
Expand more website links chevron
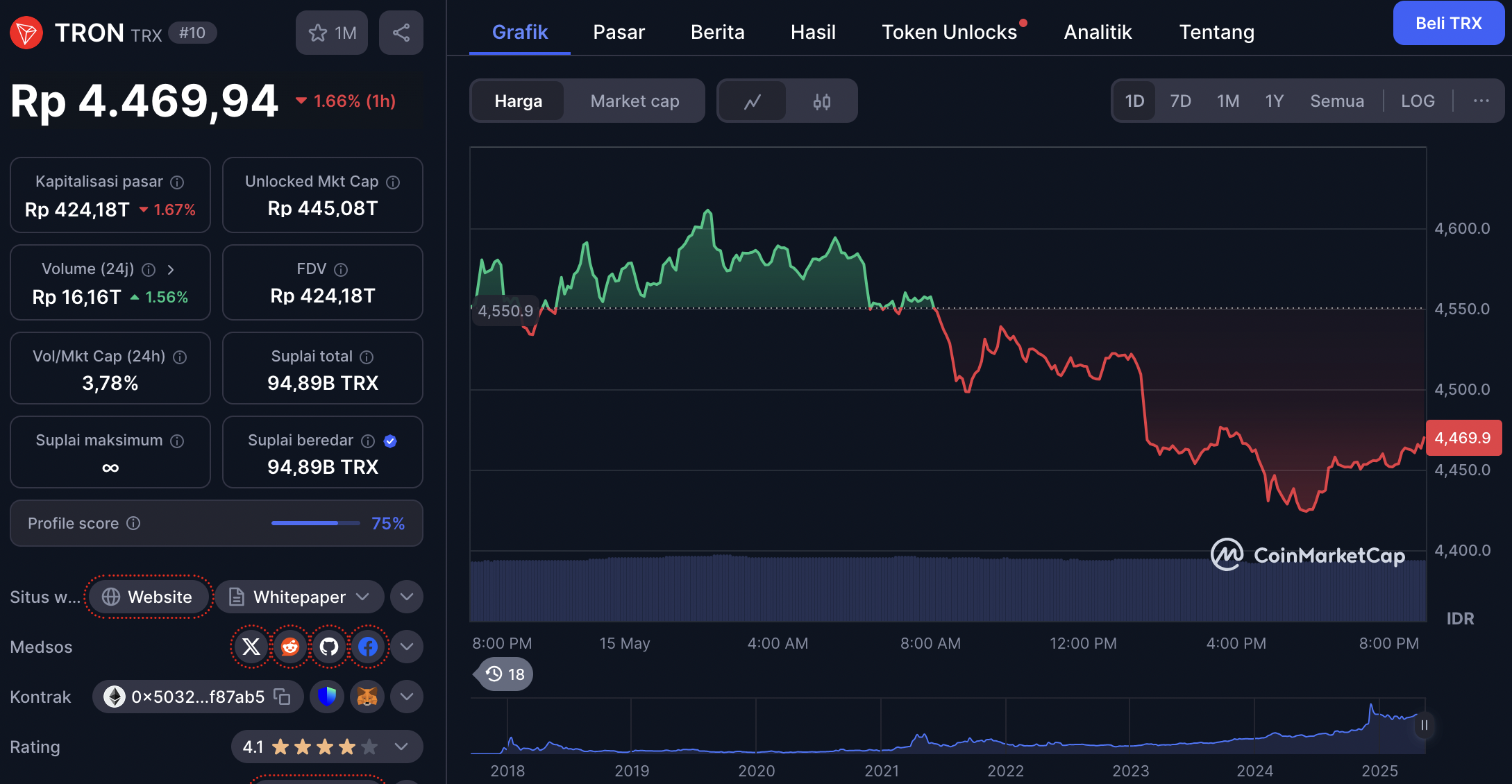tap(407, 597)
